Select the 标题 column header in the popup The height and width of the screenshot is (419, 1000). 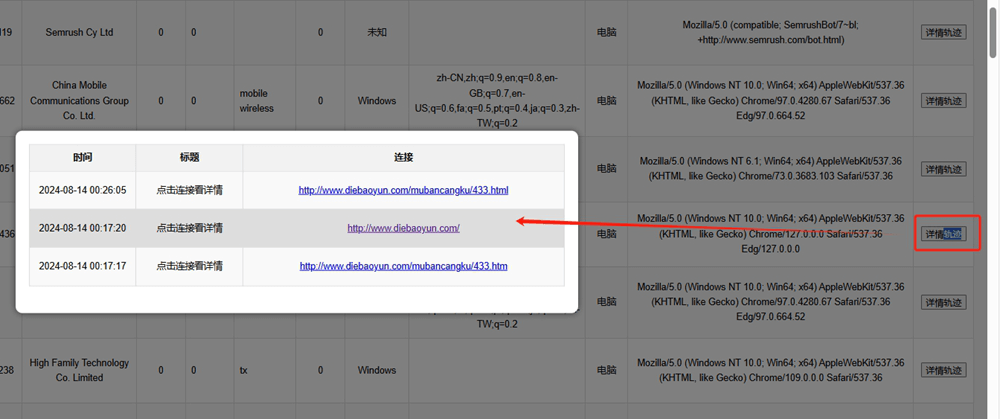pyautogui.click(x=189, y=158)
